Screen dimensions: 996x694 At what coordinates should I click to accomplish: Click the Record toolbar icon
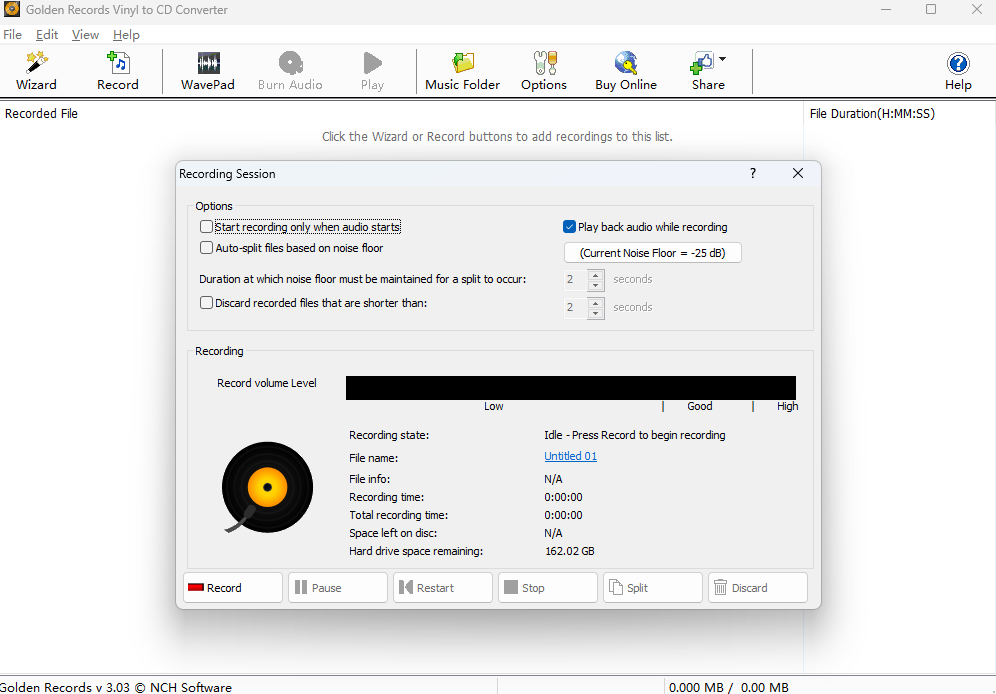[117, 71]
